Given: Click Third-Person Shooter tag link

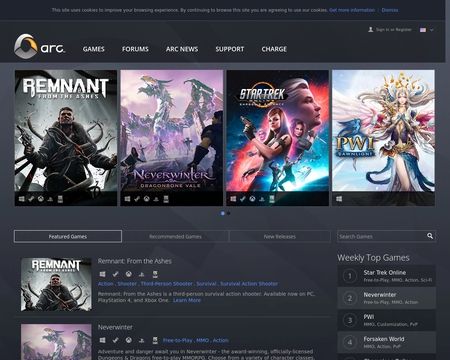Looking at the screenshot, I should (166, 284).
